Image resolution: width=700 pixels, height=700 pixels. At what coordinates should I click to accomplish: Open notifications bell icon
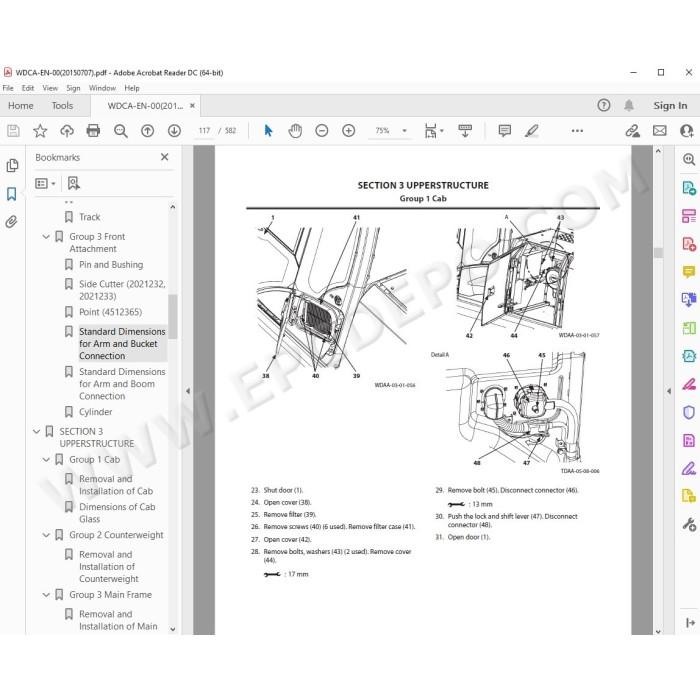point(629,105)
